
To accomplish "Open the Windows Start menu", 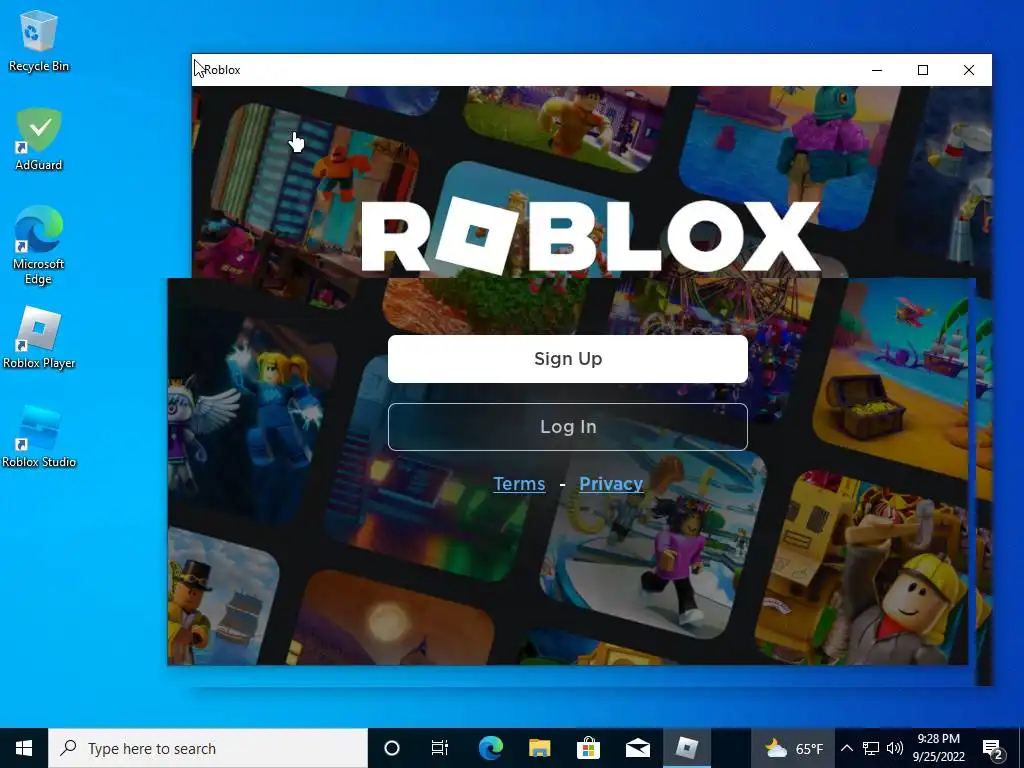I will tap(24, 748).
